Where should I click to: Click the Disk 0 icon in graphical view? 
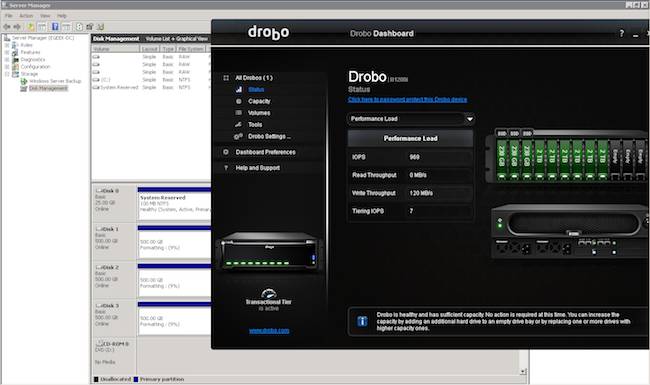point(99,191)
